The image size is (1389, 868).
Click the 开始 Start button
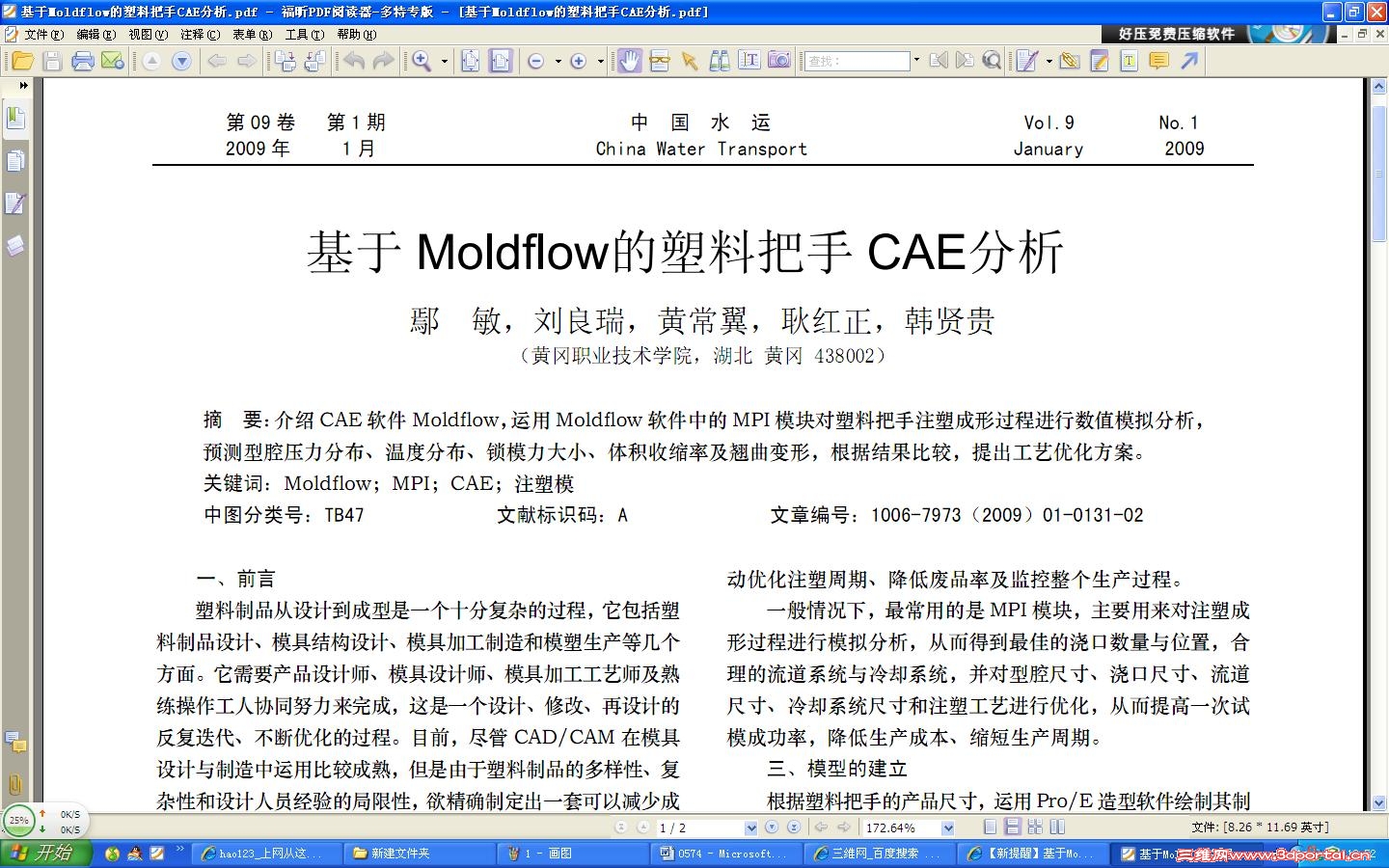(x=46, y=854)
